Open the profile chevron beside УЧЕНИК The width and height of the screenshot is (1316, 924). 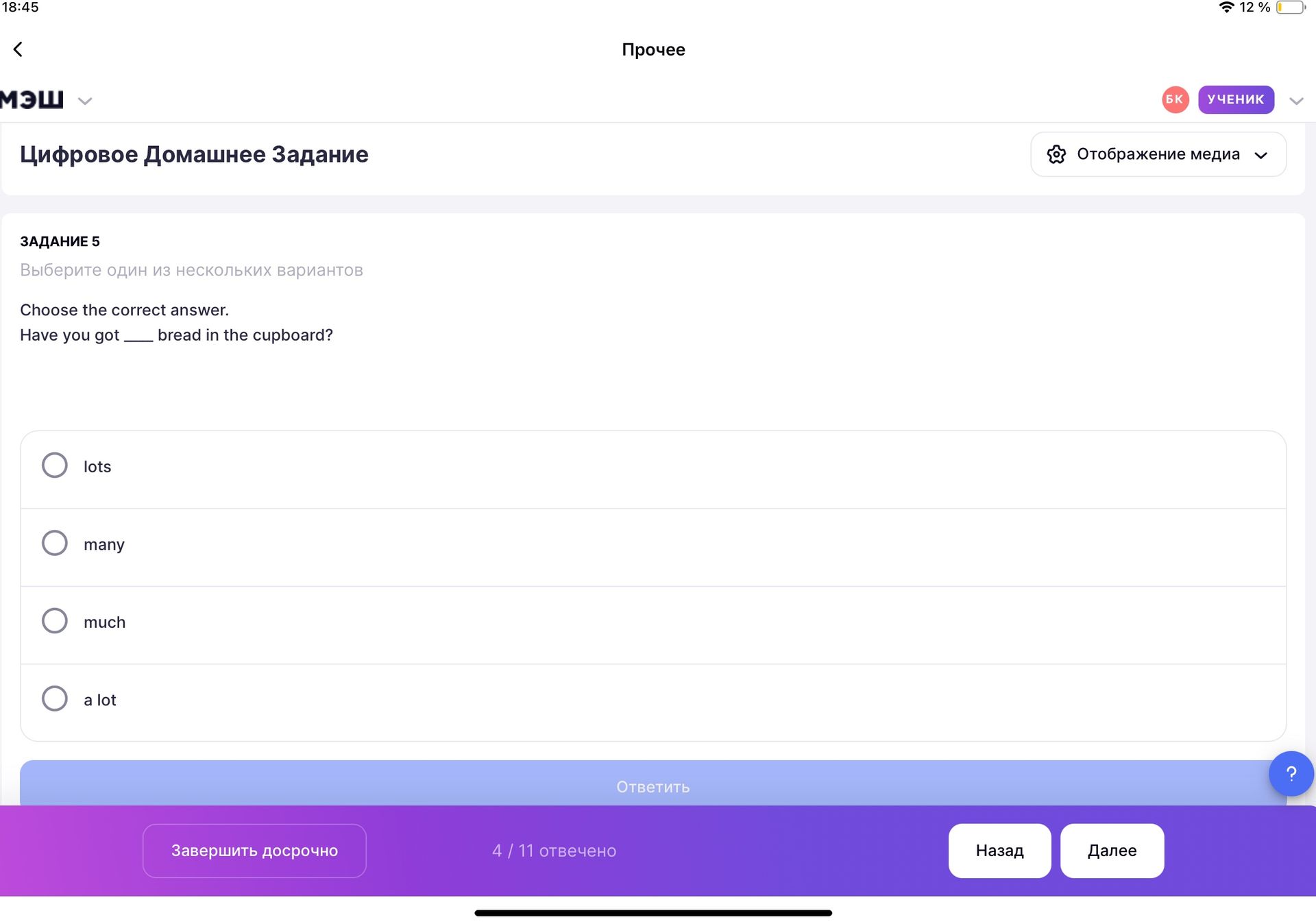tap(1295, 101)
